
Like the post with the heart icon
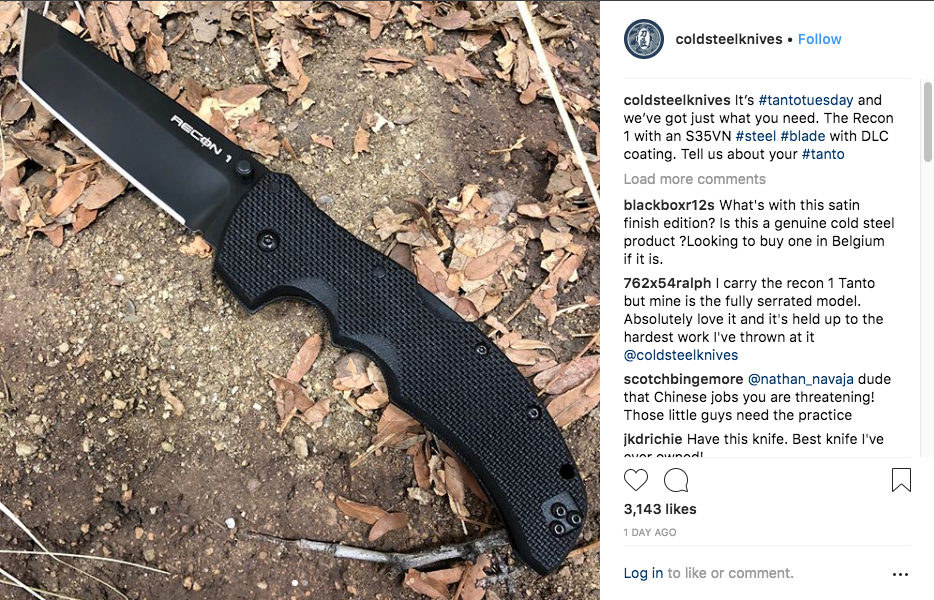636,480
